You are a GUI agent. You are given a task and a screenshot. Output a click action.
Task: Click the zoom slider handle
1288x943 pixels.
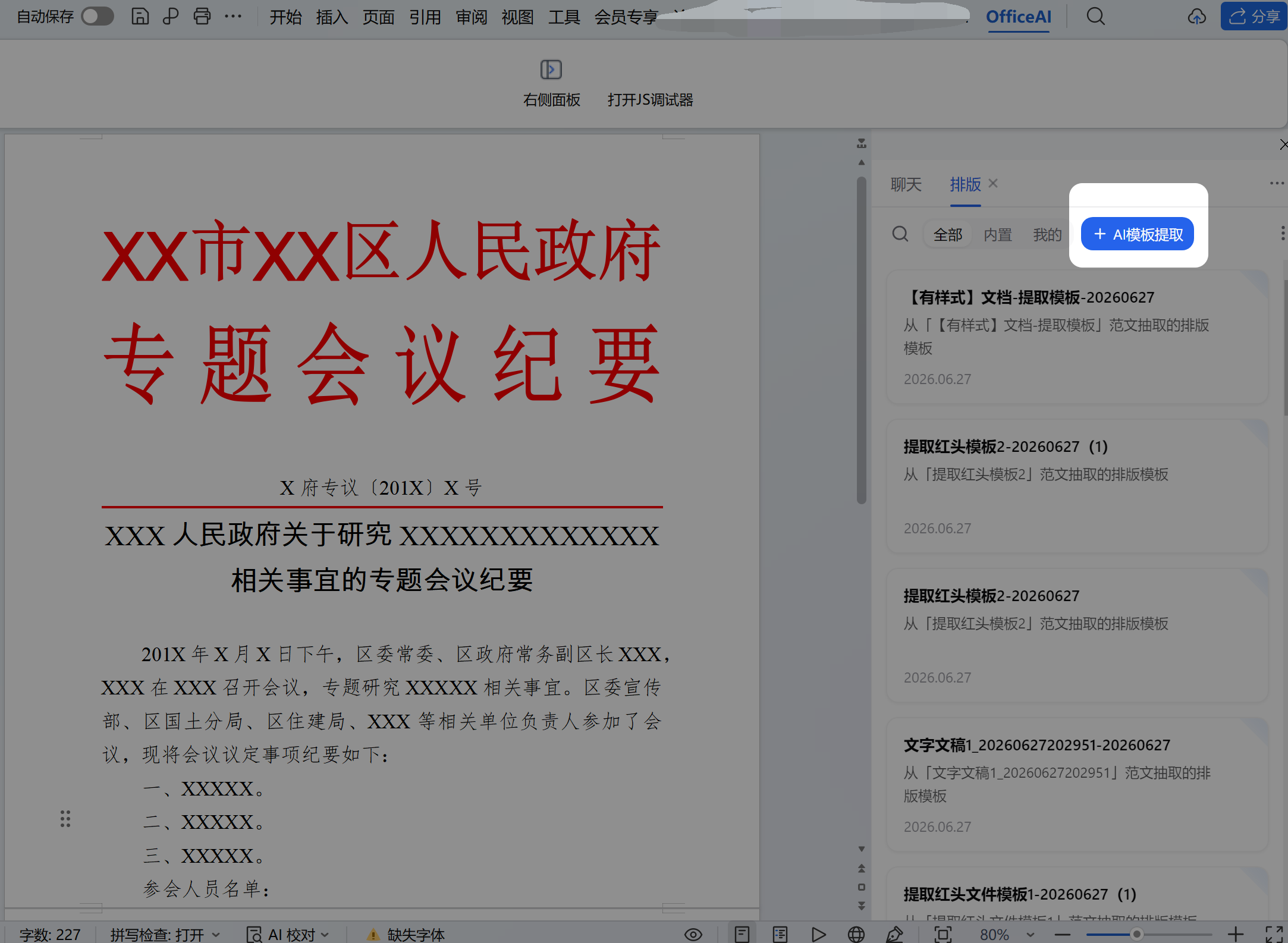tap(1136, 934)
